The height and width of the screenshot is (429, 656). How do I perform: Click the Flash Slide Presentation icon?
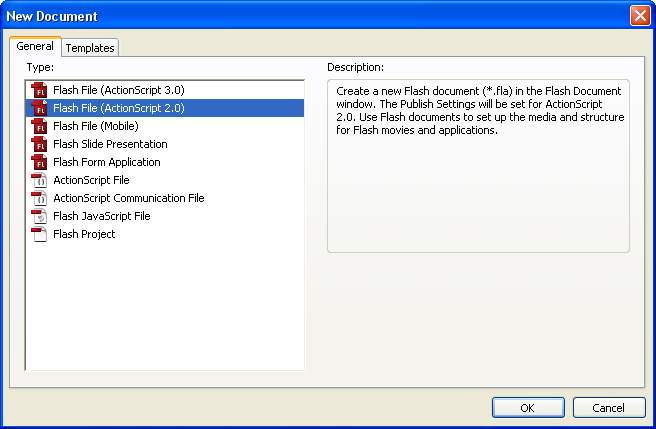40,144
